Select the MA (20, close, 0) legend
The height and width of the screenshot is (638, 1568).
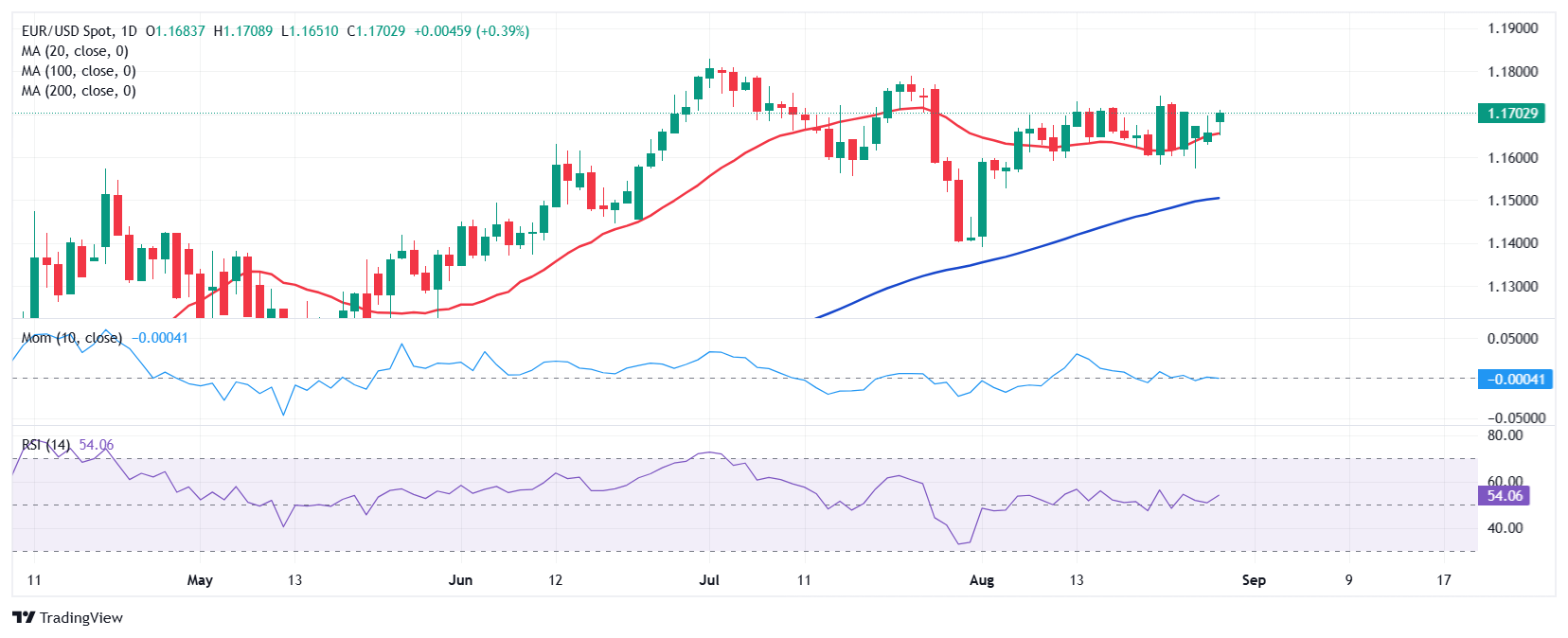[x=75, y=51]
